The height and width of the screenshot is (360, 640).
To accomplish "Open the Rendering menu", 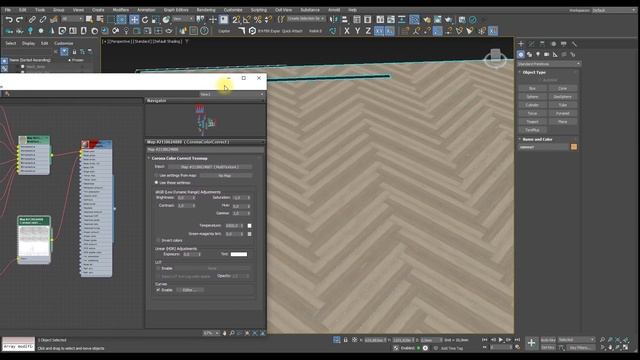I will (x=206, y=10).
